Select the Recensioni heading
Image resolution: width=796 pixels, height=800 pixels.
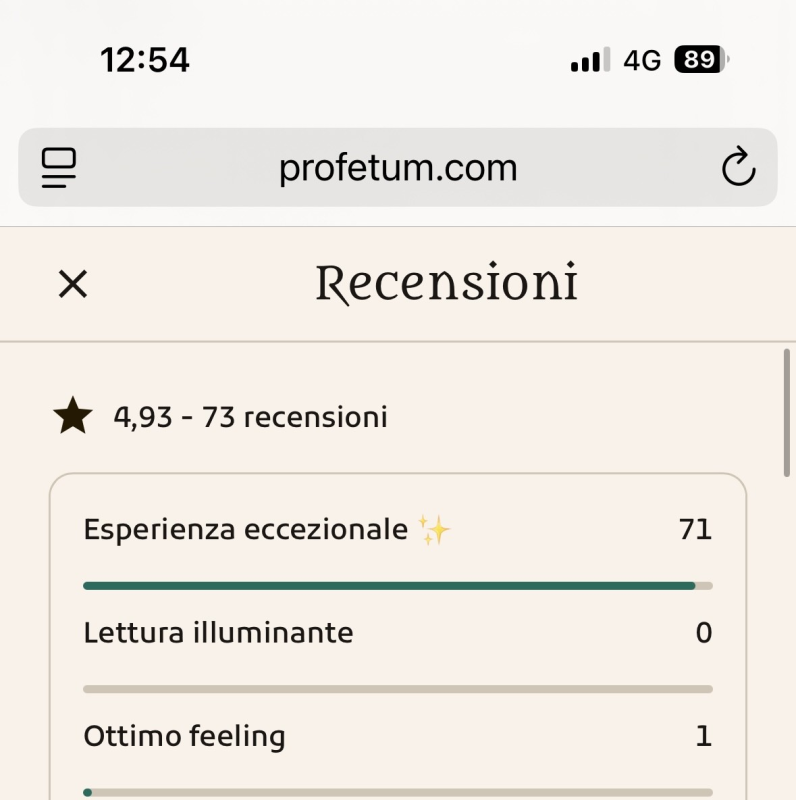pos(447,283)
